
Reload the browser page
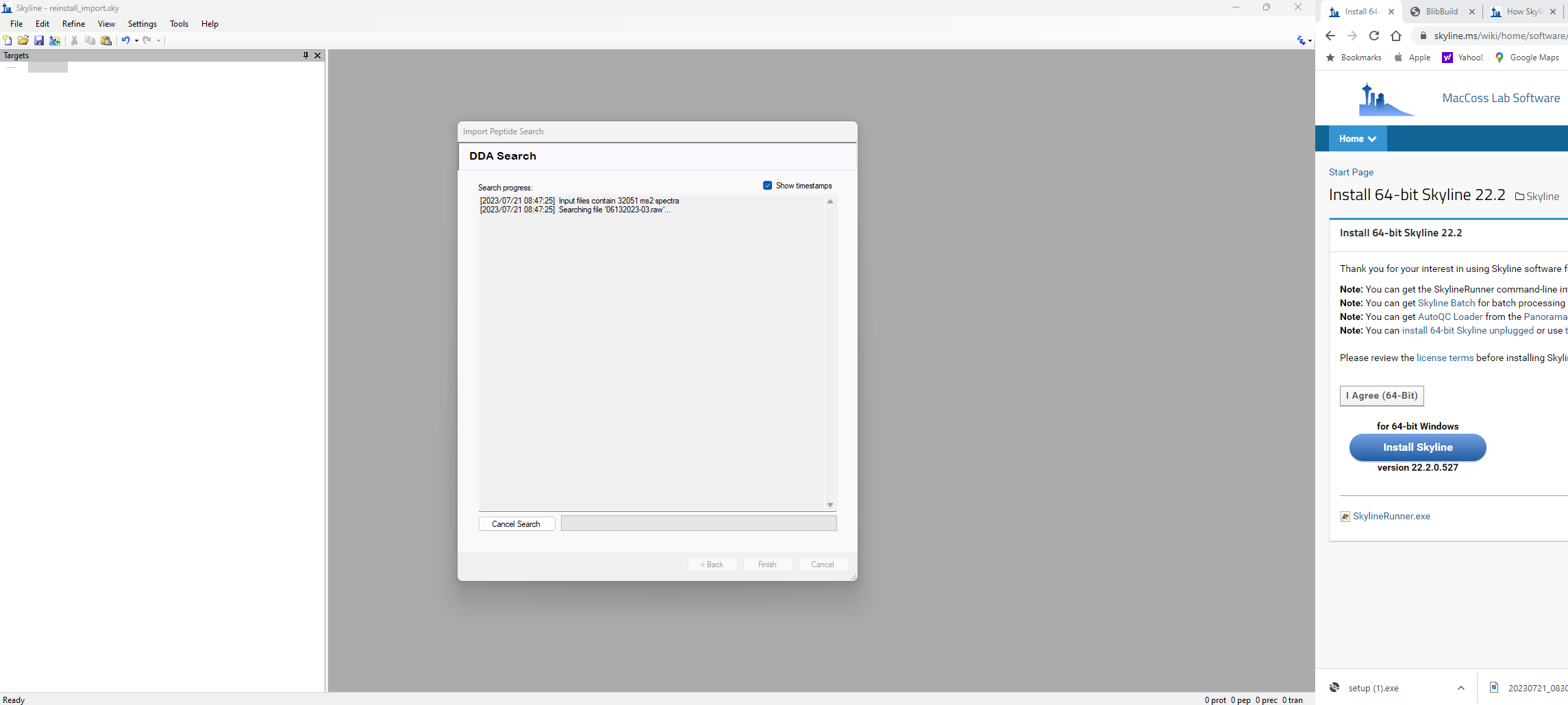pos(1374,36)
